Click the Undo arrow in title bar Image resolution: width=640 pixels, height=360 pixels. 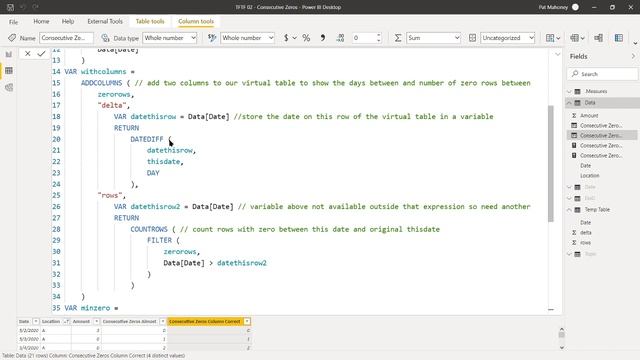(23, 7)
